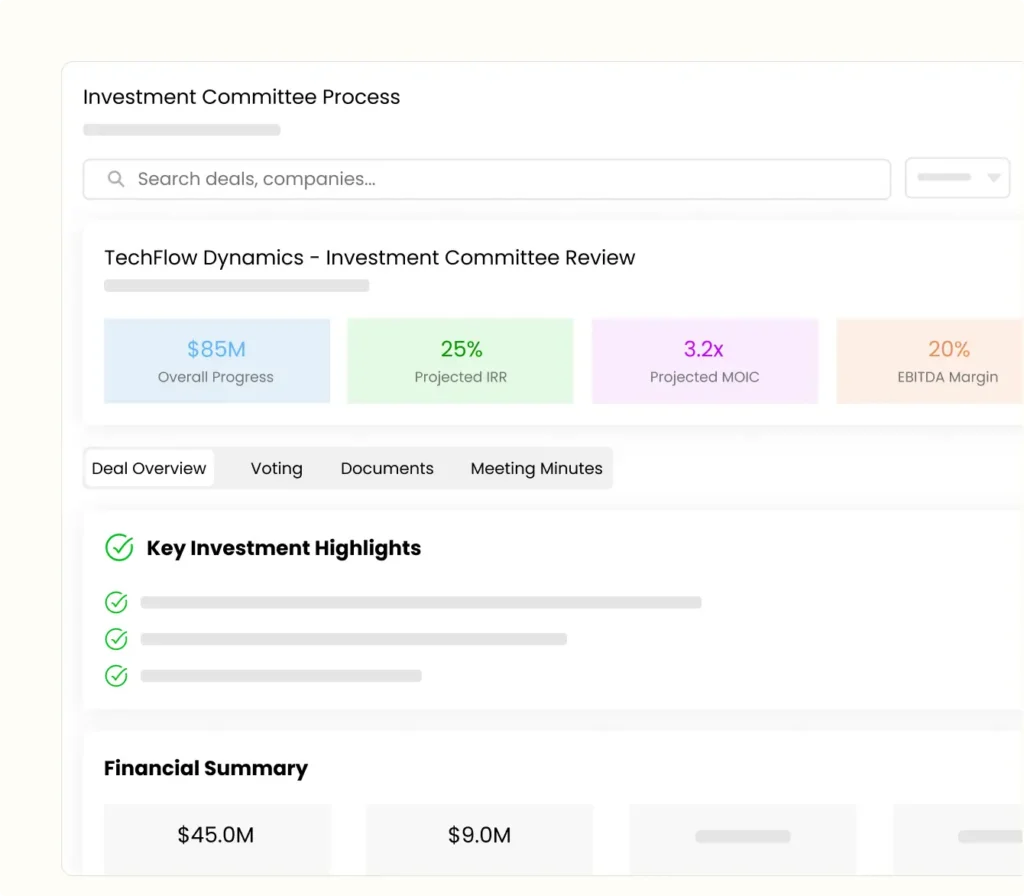This screenshot has width=1024, height=896.
Task: Switch to the Voting tab
Action: [x=276, y=468]
